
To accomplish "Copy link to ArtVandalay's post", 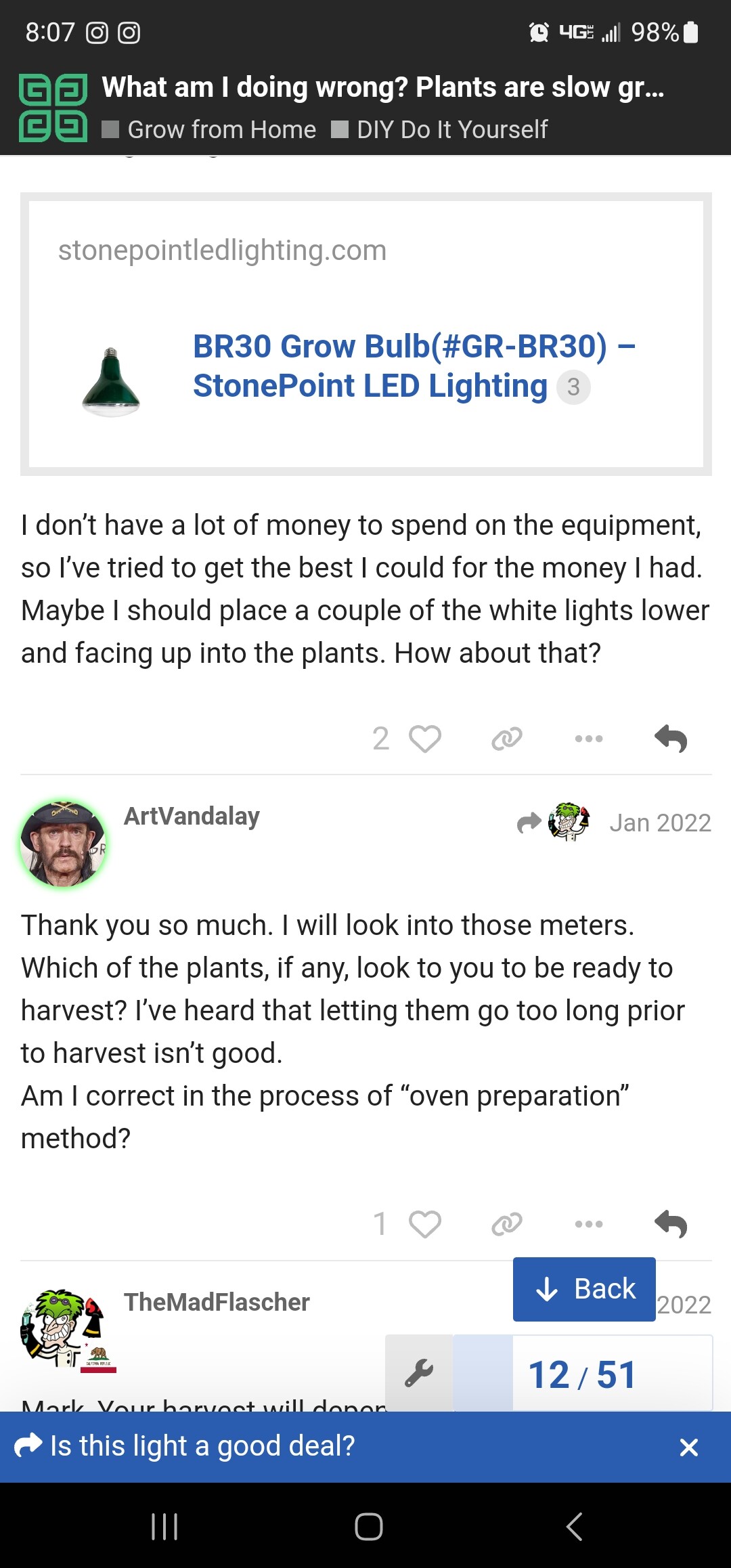I will coord(507,1224).
